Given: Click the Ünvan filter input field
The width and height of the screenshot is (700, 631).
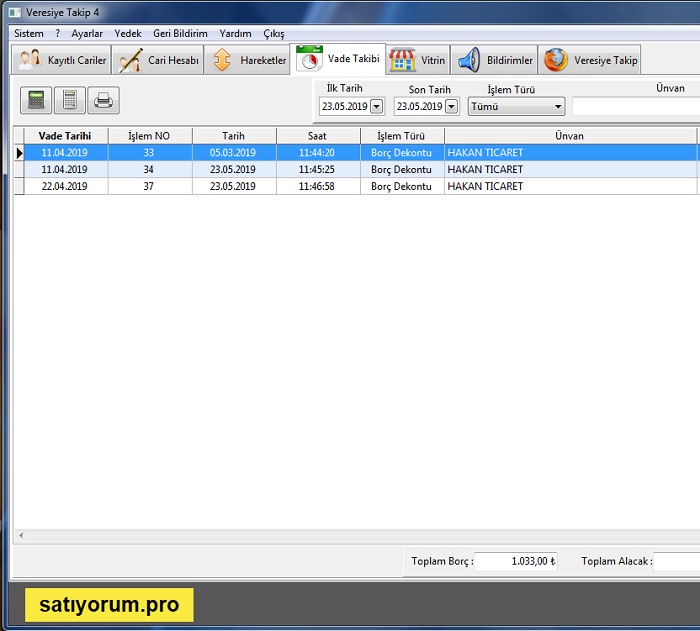Looking at the screenshot, I should (636, 107).
